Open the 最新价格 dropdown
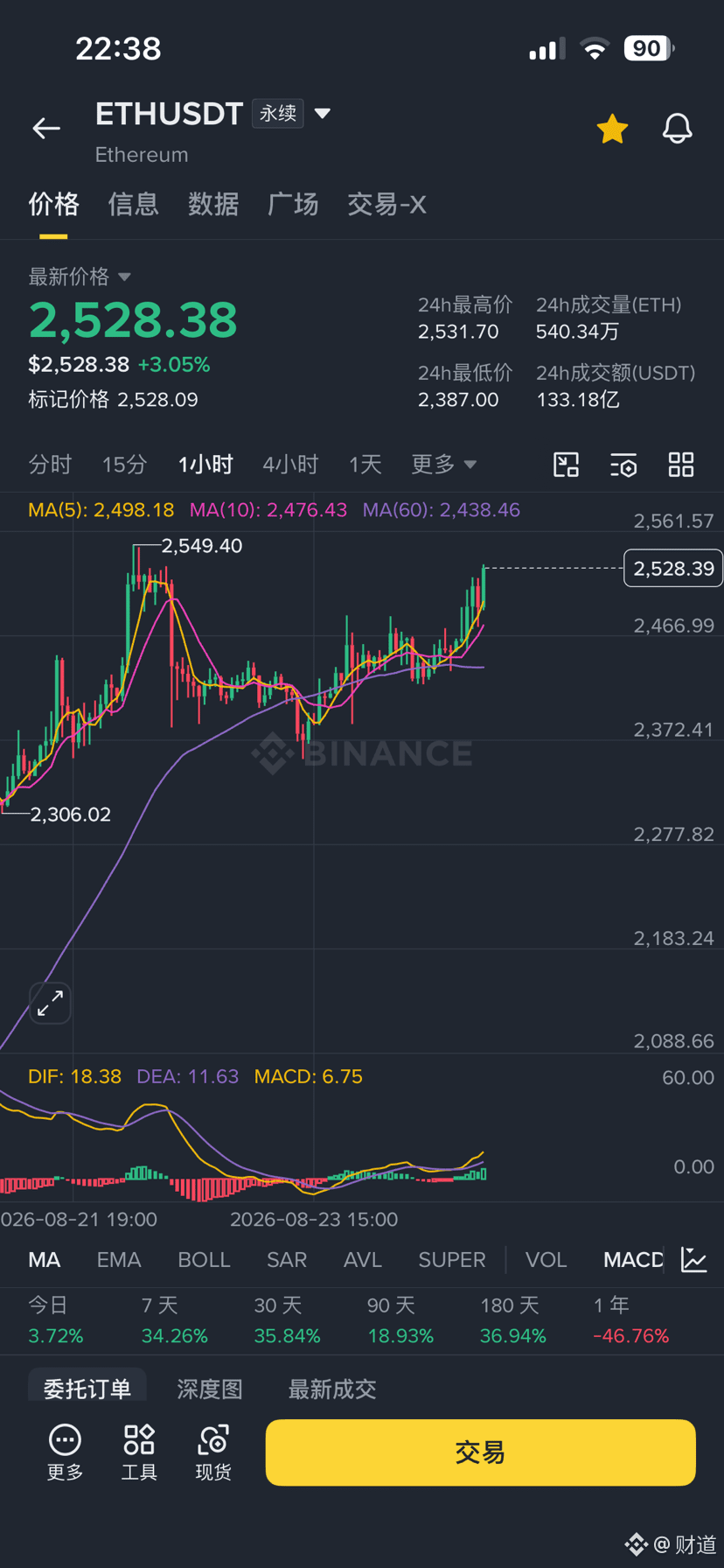 (x=80, y=276)
